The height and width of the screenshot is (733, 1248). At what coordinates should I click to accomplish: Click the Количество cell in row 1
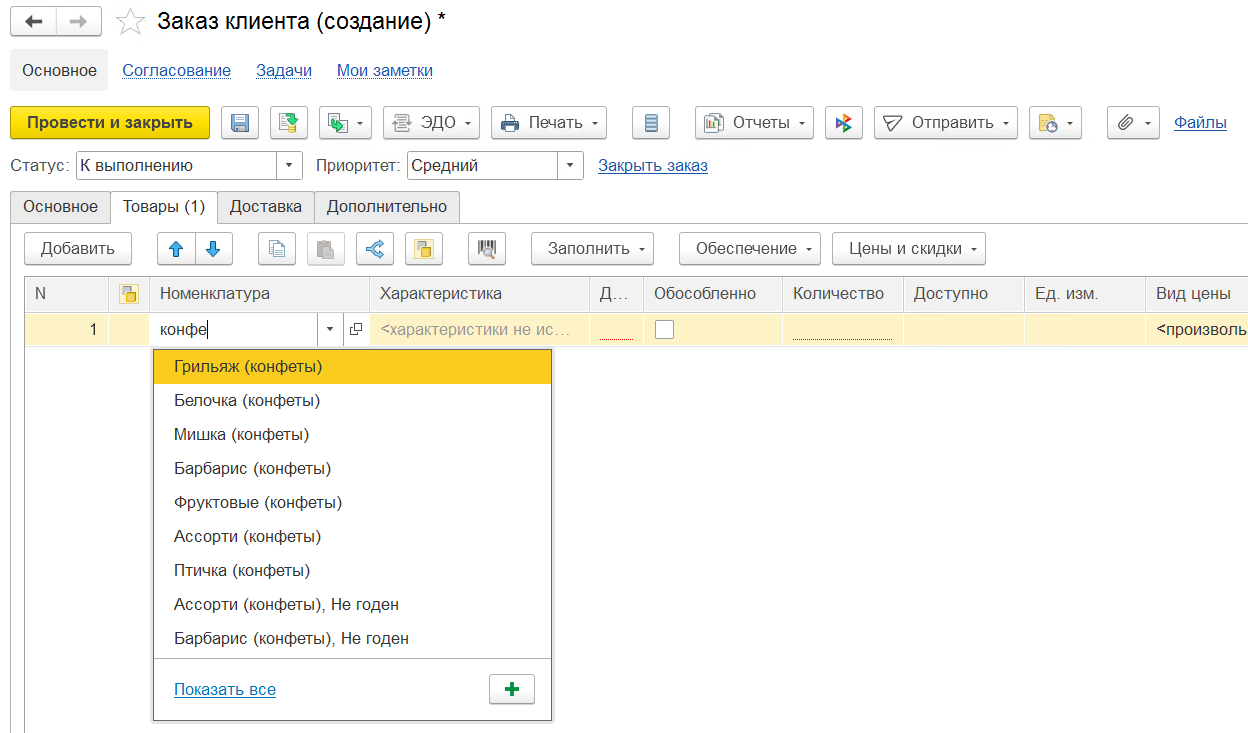843,329
